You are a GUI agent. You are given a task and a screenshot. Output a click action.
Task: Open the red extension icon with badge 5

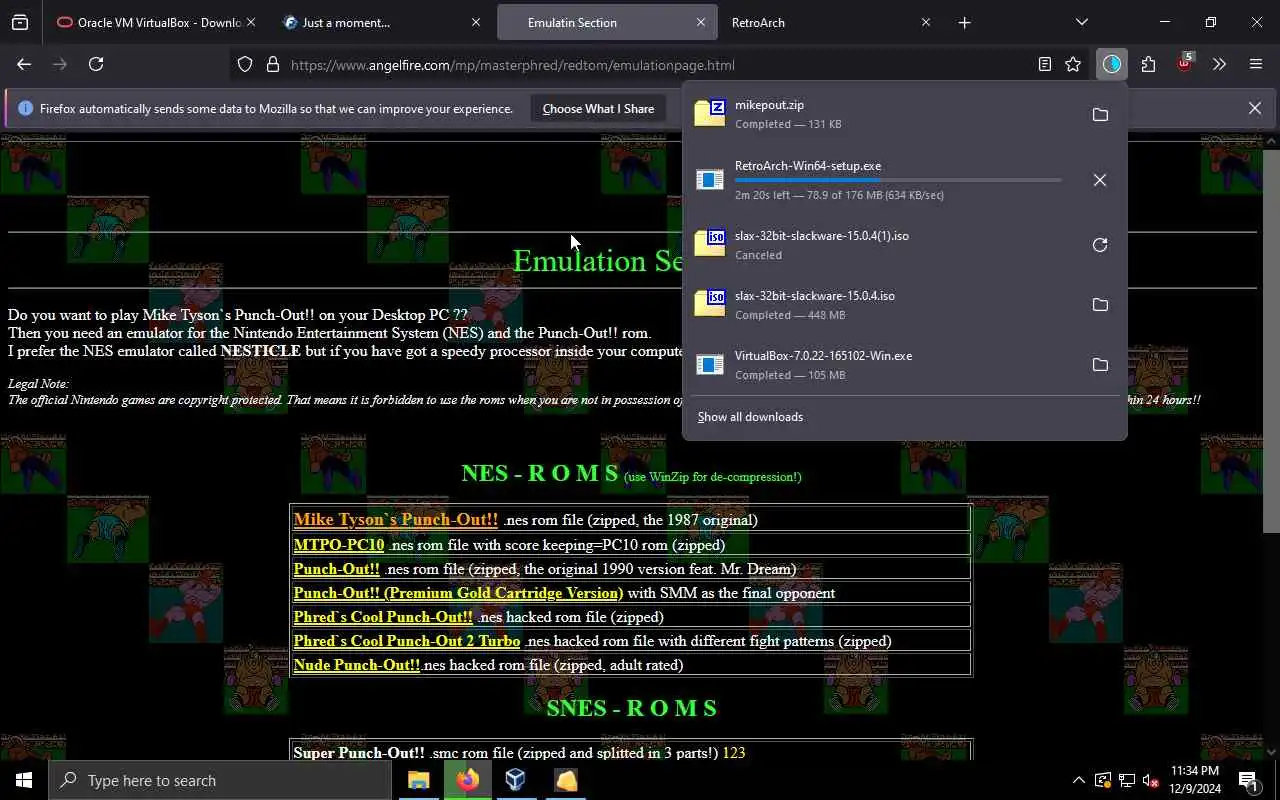tap(1184, 63)
